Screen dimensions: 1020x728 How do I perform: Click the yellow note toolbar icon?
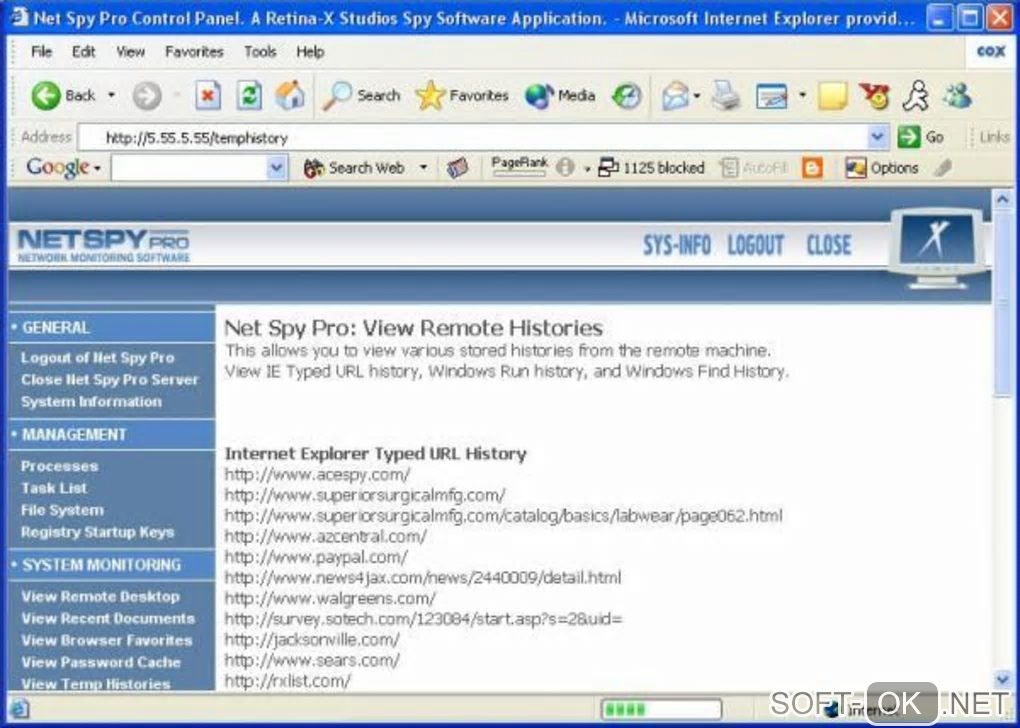point(833,96)
